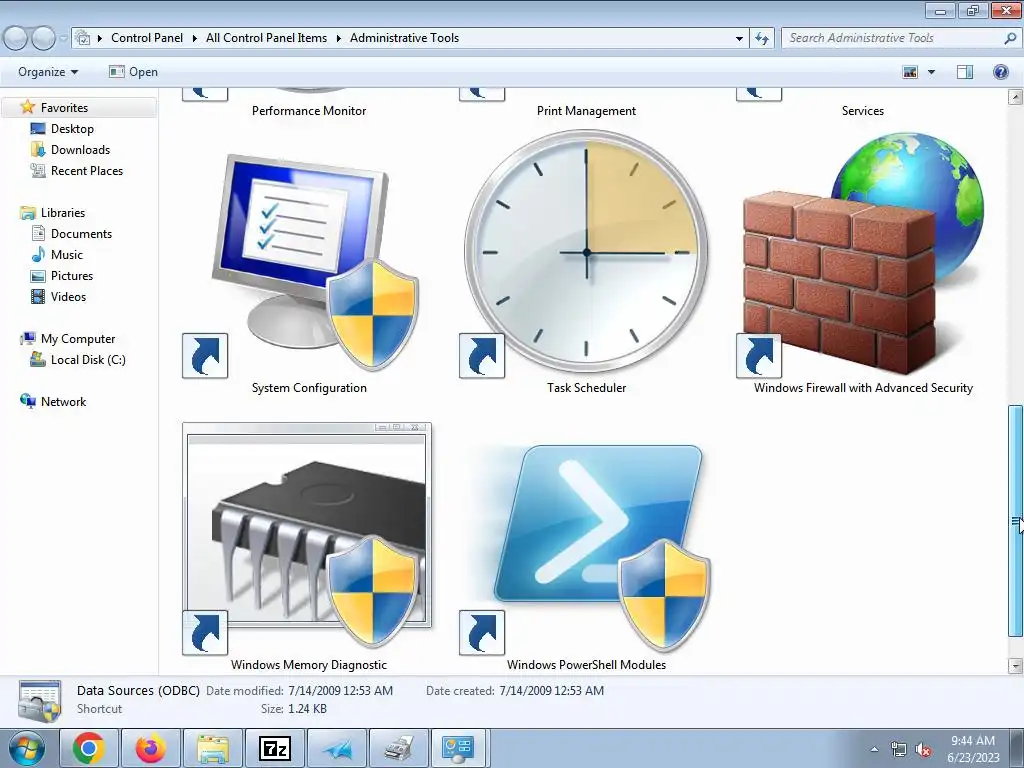The image size is (1024, 768).
Task: Open the printer/fax taskbar icon
Action: pos(398,748)
